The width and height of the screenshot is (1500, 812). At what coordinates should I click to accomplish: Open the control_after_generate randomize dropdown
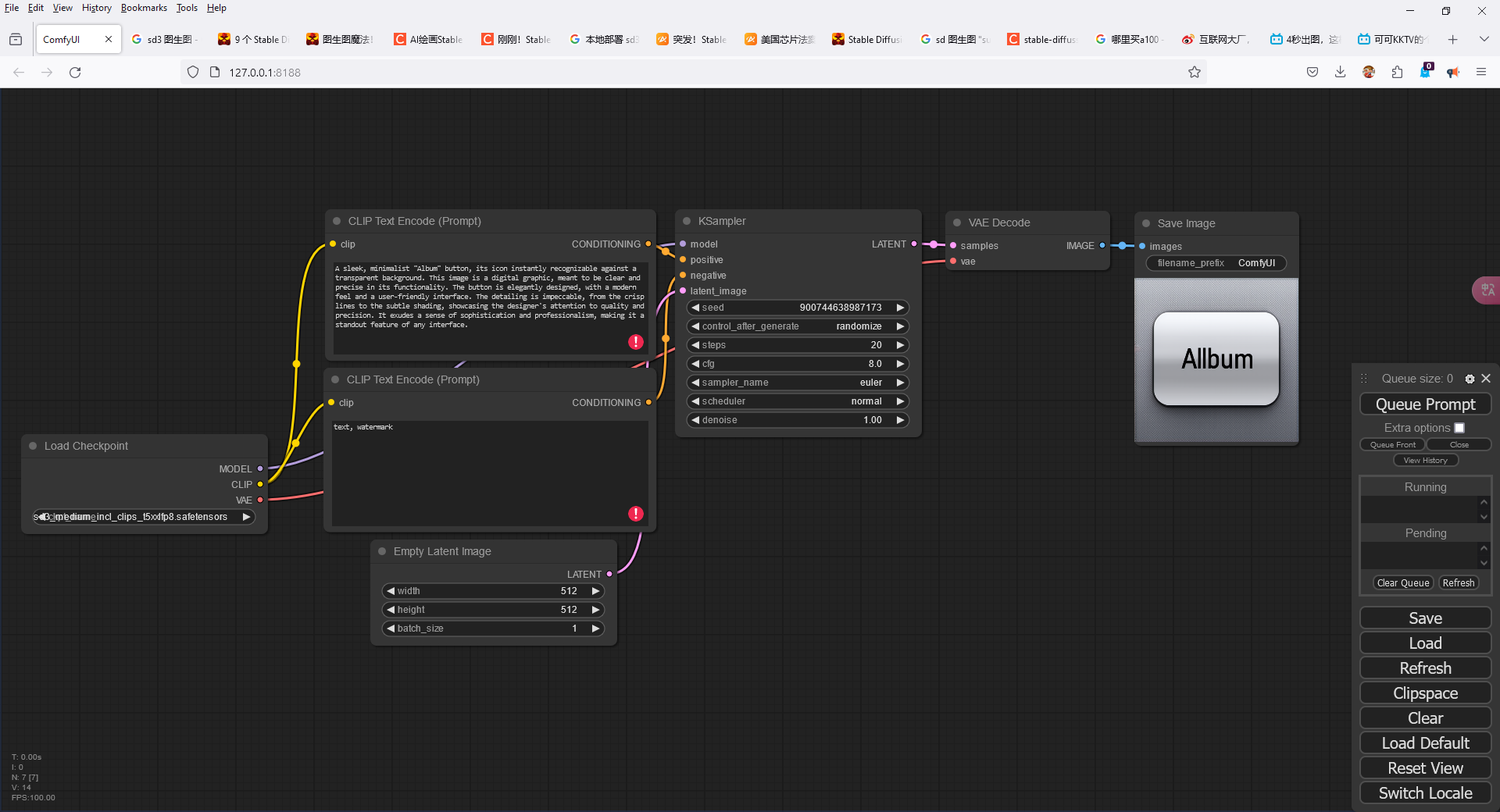pos(797,326)
